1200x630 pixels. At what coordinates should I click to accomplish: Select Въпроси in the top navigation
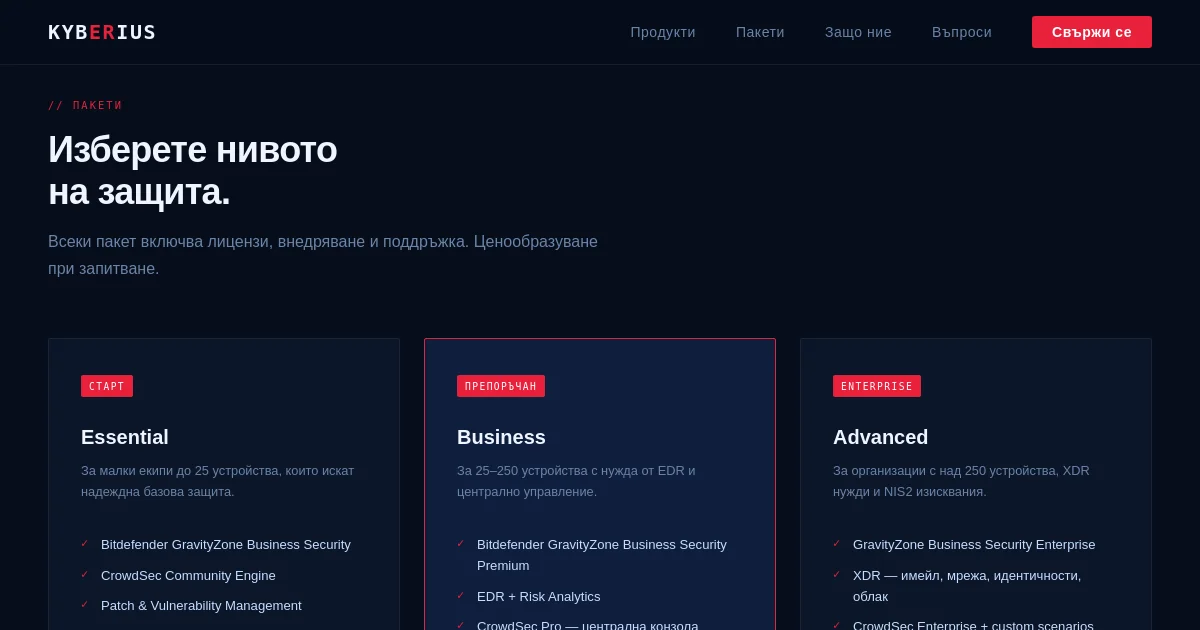click(x=962, y=32)
